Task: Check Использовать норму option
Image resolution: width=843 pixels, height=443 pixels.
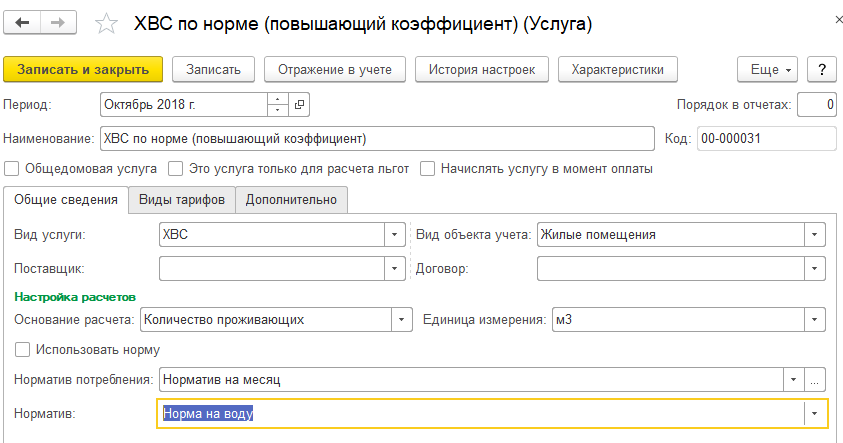Action: 22,350
